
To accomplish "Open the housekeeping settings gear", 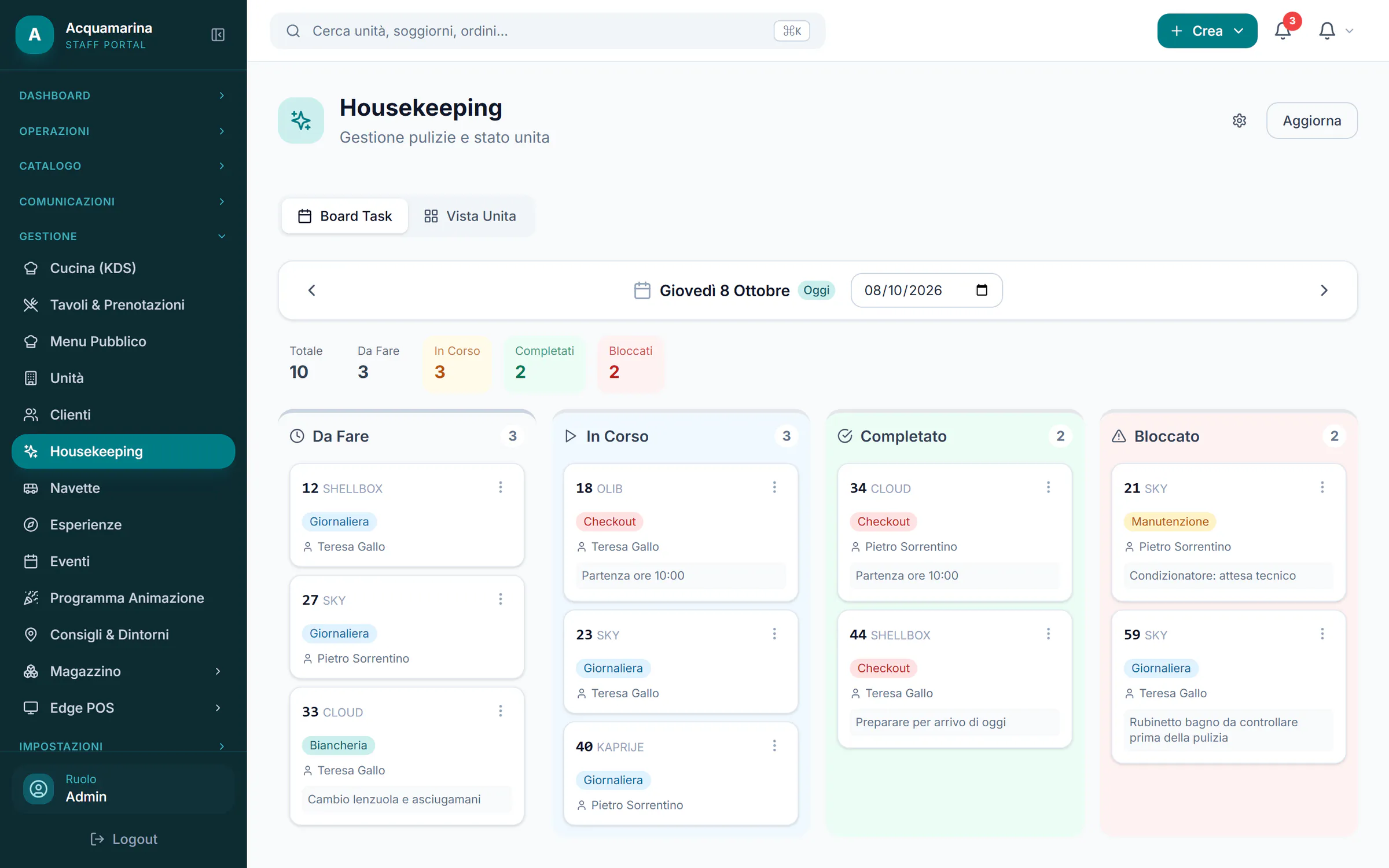I will tap(1239, 120).
